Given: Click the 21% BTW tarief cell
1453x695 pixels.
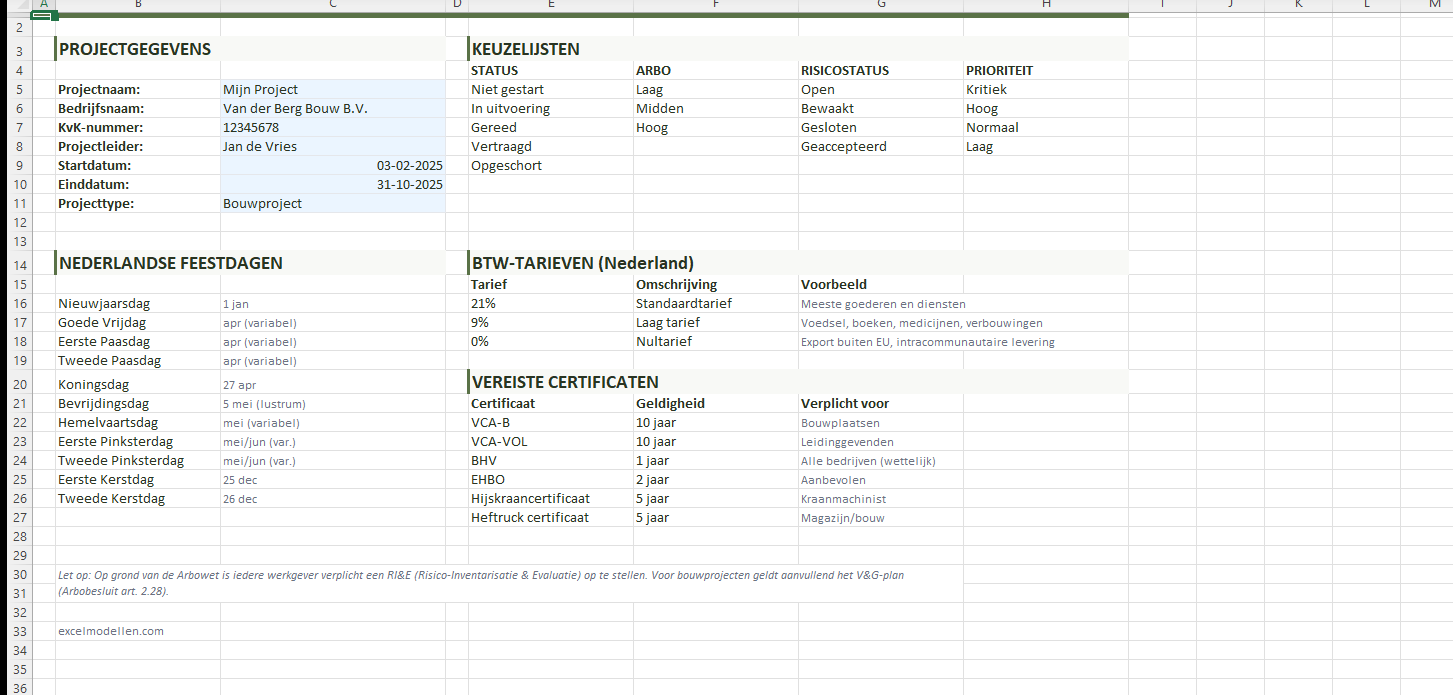Looking at the screenshot, I should click(483, 304).
